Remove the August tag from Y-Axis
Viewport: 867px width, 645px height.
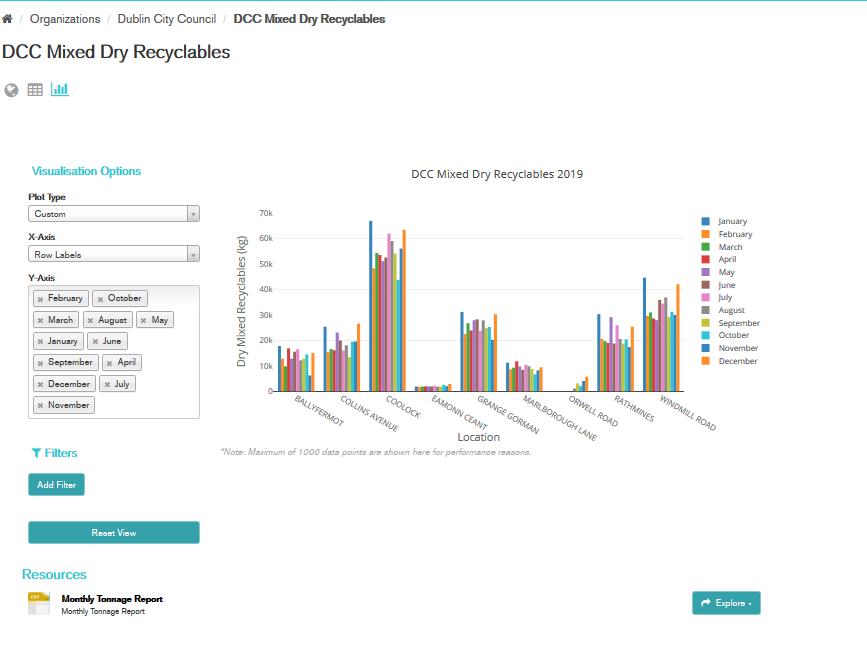pos(89,321)
